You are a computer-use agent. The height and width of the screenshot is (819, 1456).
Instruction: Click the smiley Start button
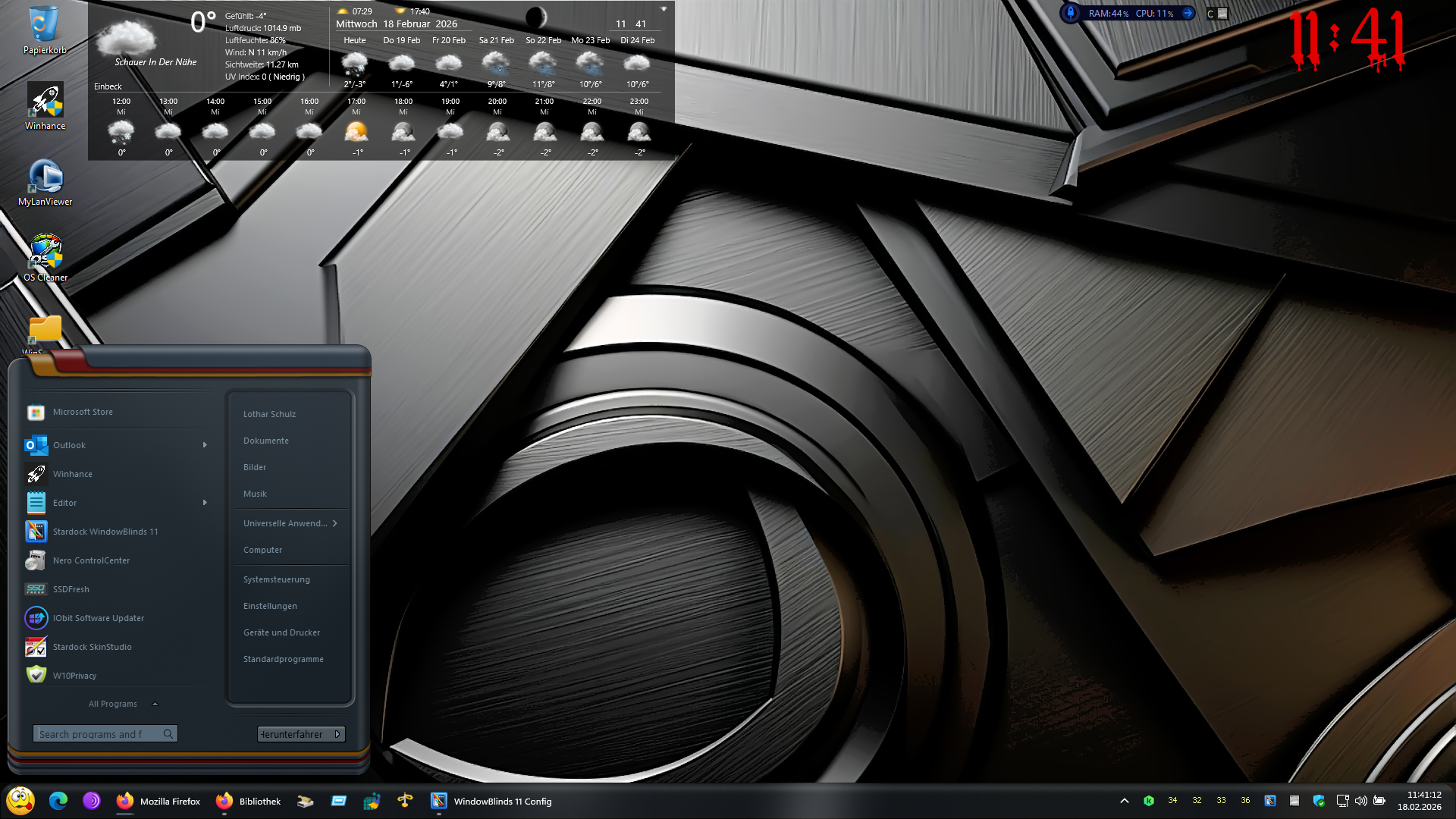[20, 801]
